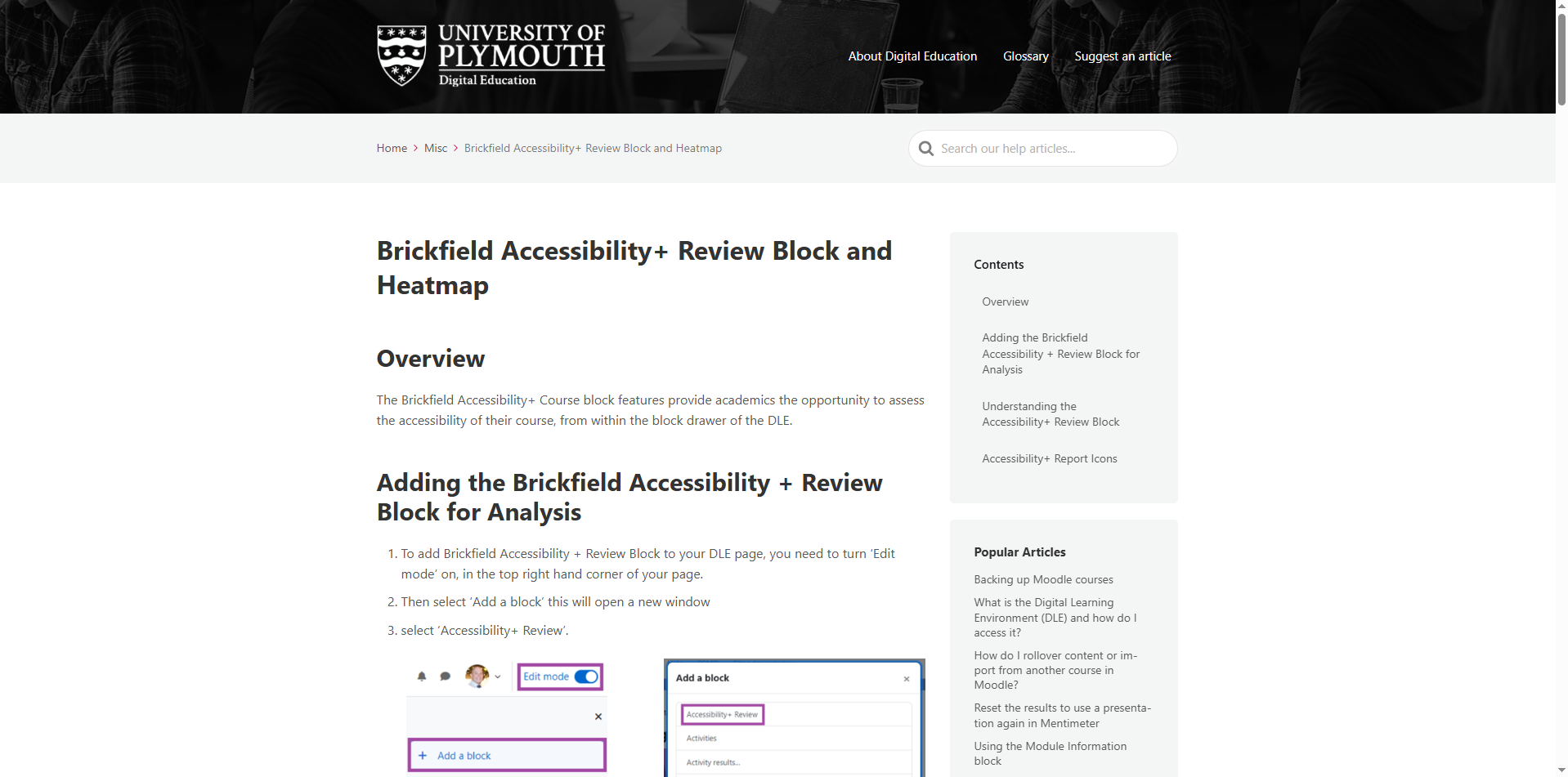Open Using the Module Information block article
The width and height of the screenshot is (1568, 777).
coord(1050,753)
